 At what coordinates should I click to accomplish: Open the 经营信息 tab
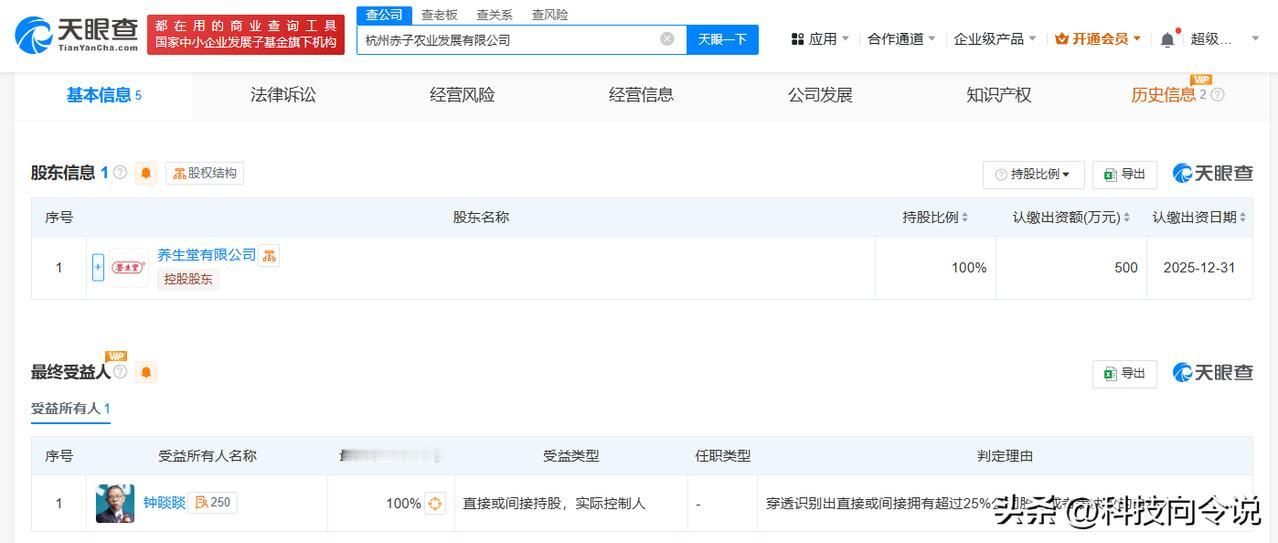click(x=641, y=95)
